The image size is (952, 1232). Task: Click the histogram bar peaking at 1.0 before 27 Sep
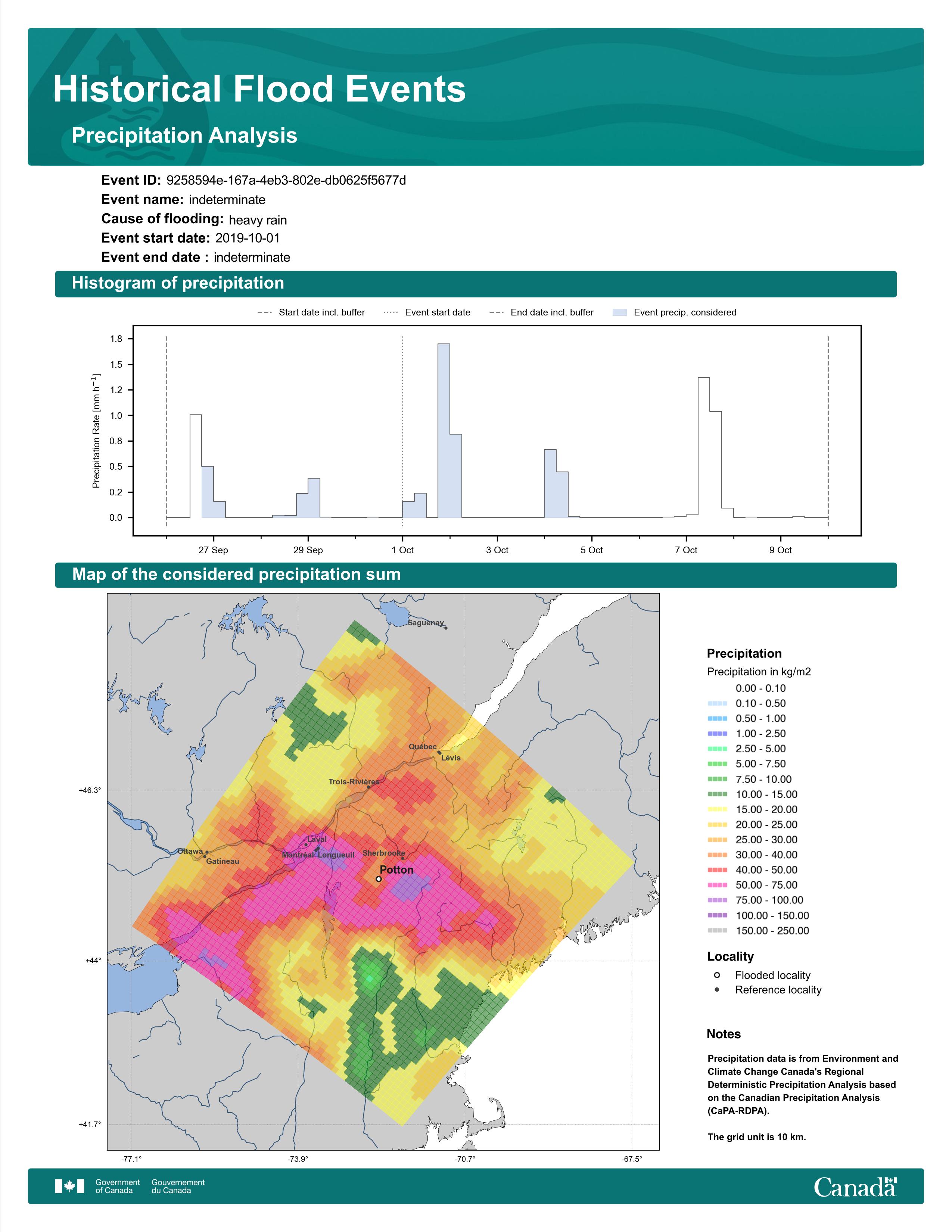click(x=196, y=466)
